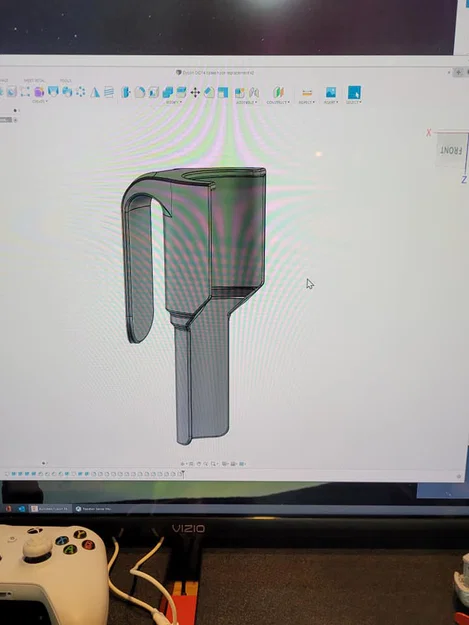Click the New Component assemble icon

(239, 92)
